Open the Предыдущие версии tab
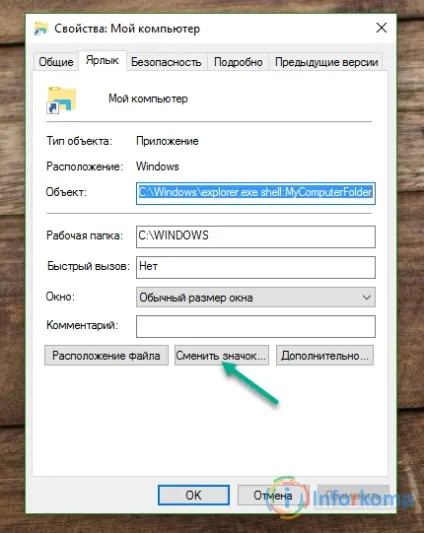The image size is (424, 533). 326,62
